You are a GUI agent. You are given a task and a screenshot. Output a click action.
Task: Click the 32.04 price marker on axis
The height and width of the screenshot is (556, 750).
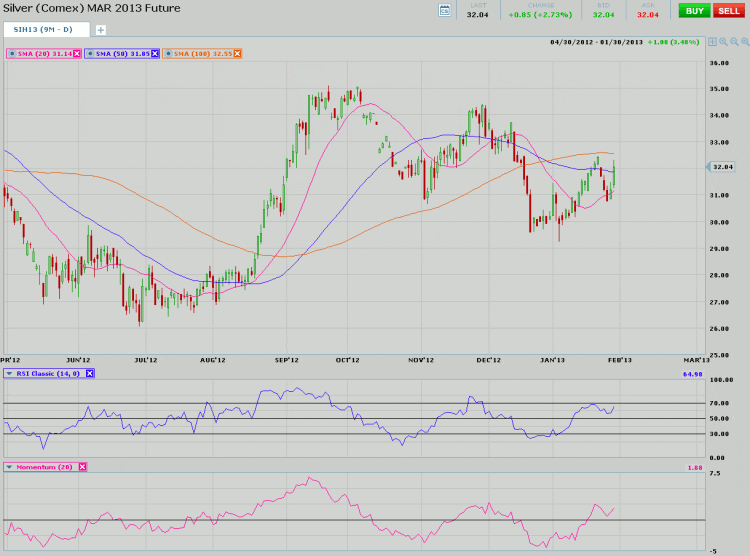click(722, 167)
